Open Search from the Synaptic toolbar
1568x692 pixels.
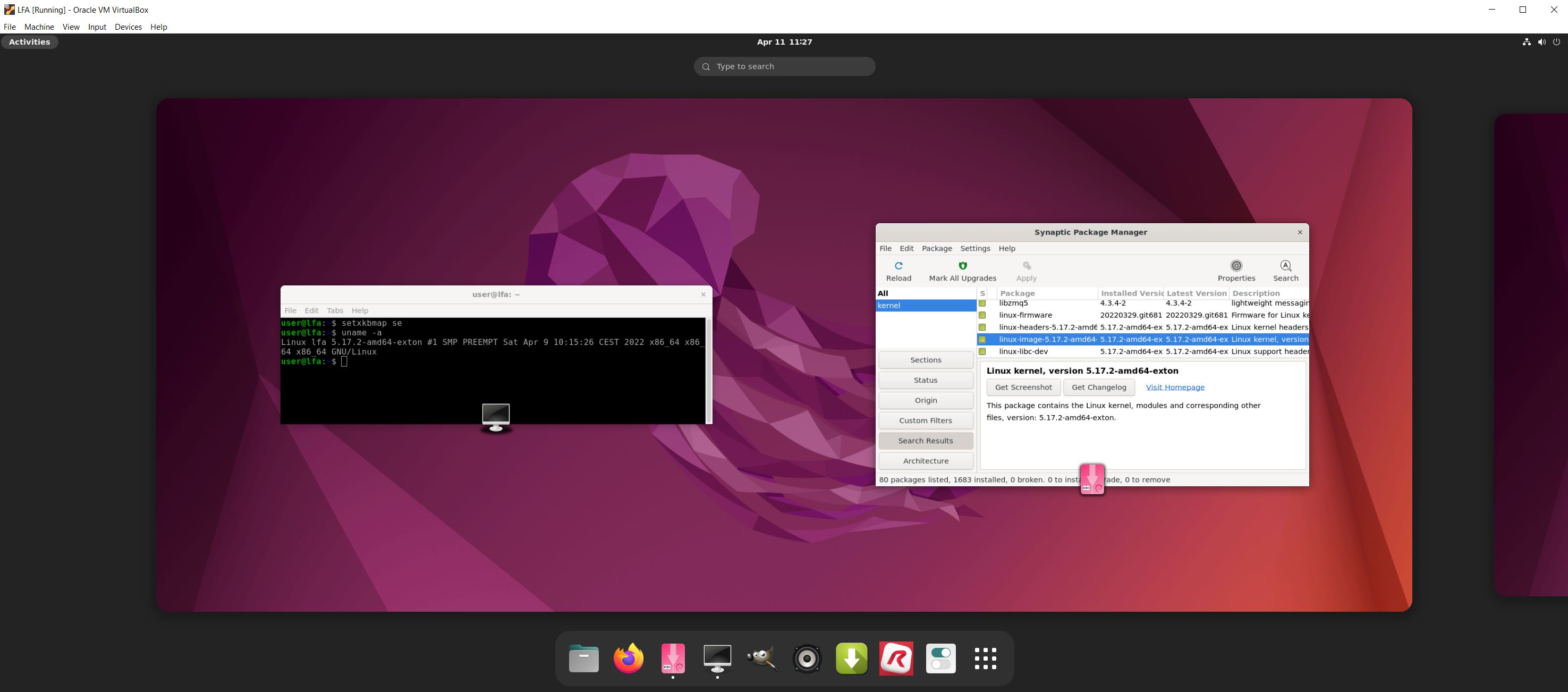click(x=1285, y=271)
